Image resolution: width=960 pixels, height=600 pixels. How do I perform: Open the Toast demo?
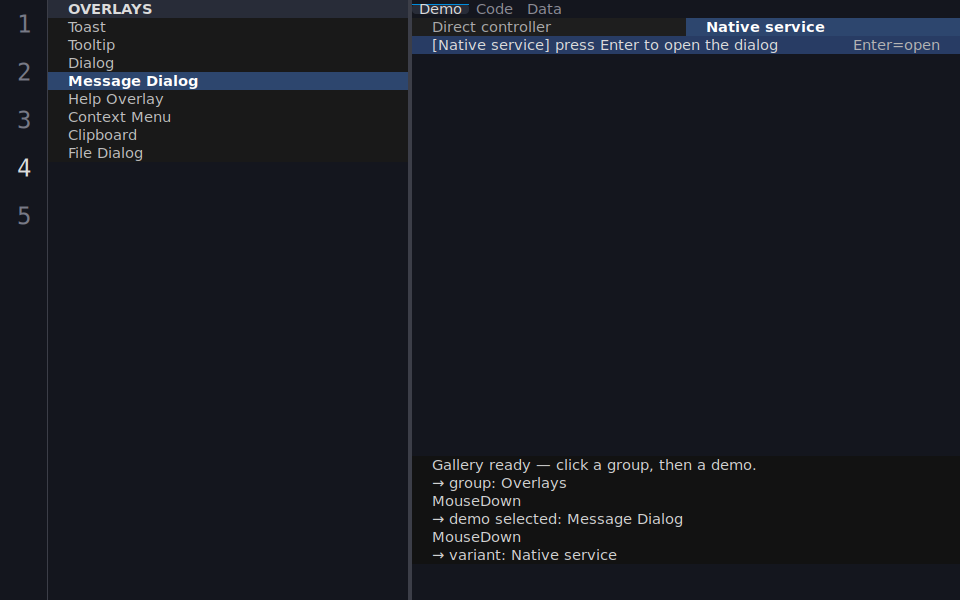pos(228,27)
